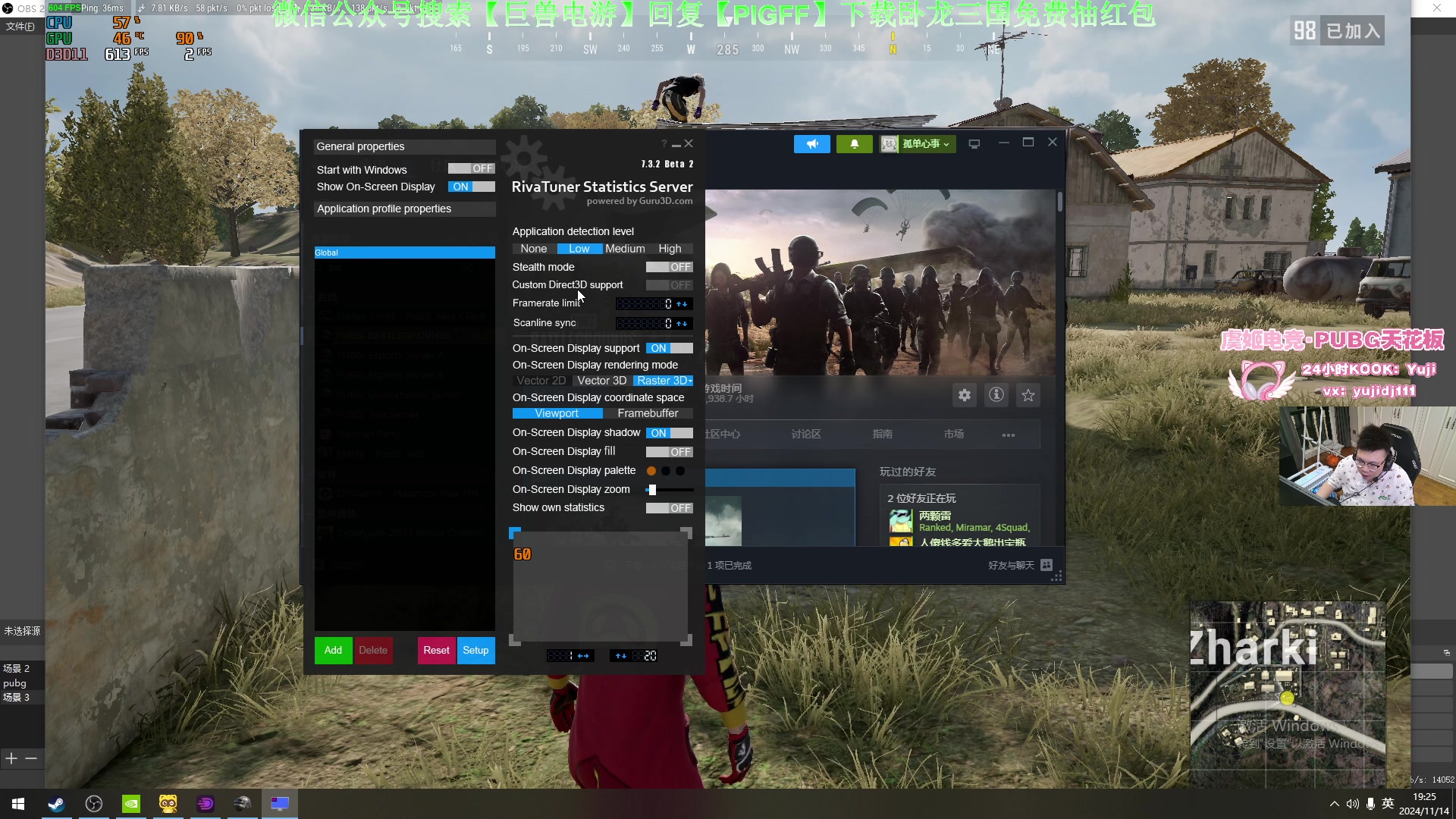Switch input language indicator 英
This screenshot has width=1456, height=819.
click(1389, 804)
